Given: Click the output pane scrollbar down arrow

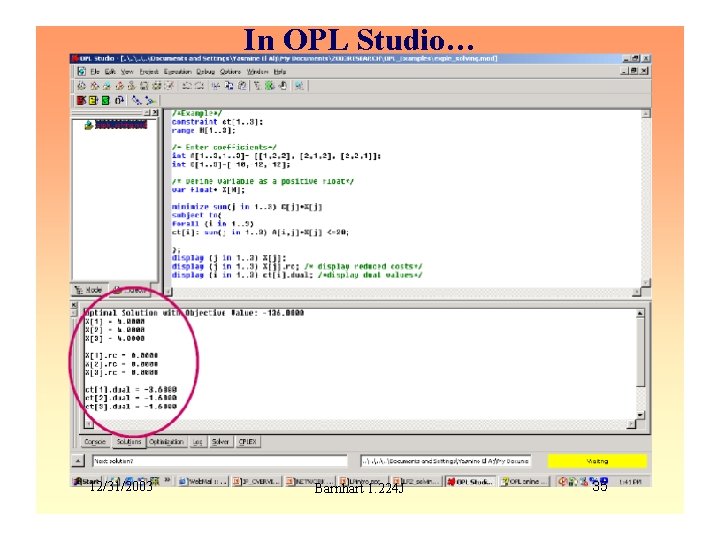Looking at the screenshot, I should coord(640,415).
